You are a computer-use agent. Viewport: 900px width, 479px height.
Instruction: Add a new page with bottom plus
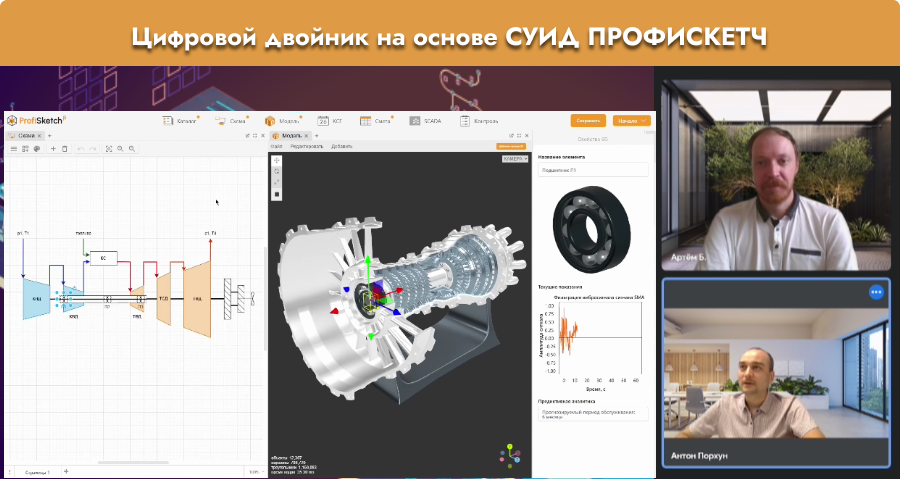click(x=66, y=472)
